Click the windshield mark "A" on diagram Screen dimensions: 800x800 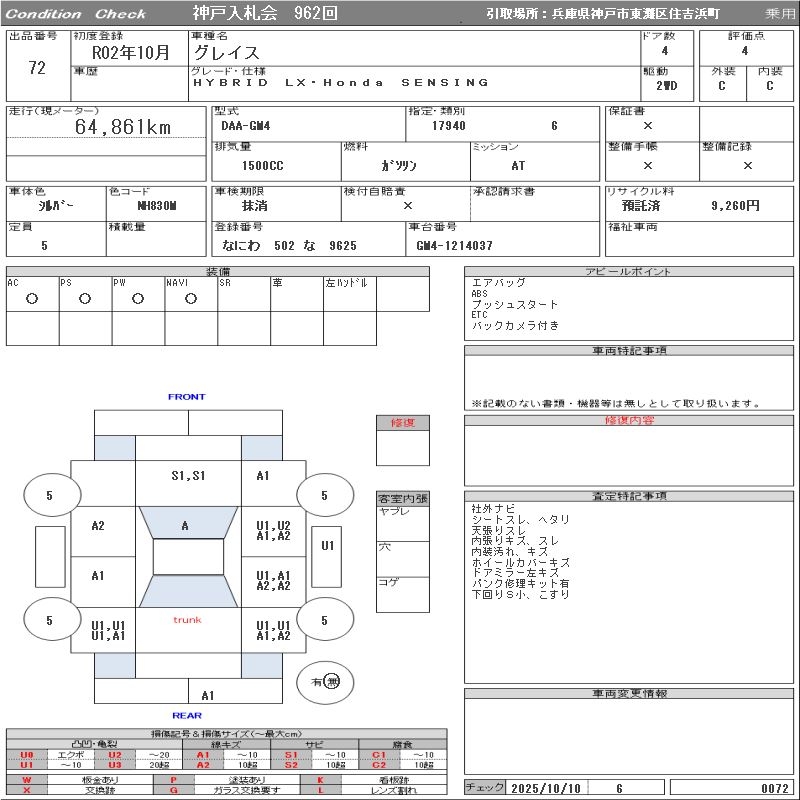(185, 526)
